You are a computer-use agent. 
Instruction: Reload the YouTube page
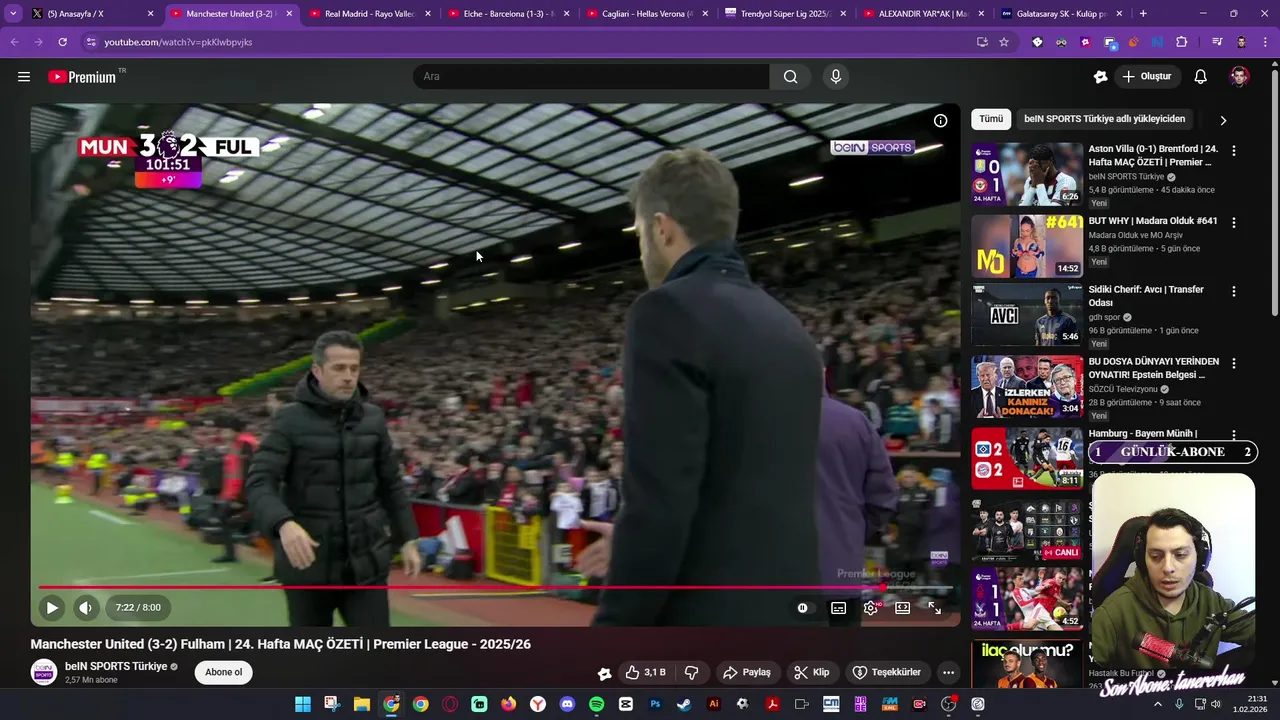click(62, 42)
